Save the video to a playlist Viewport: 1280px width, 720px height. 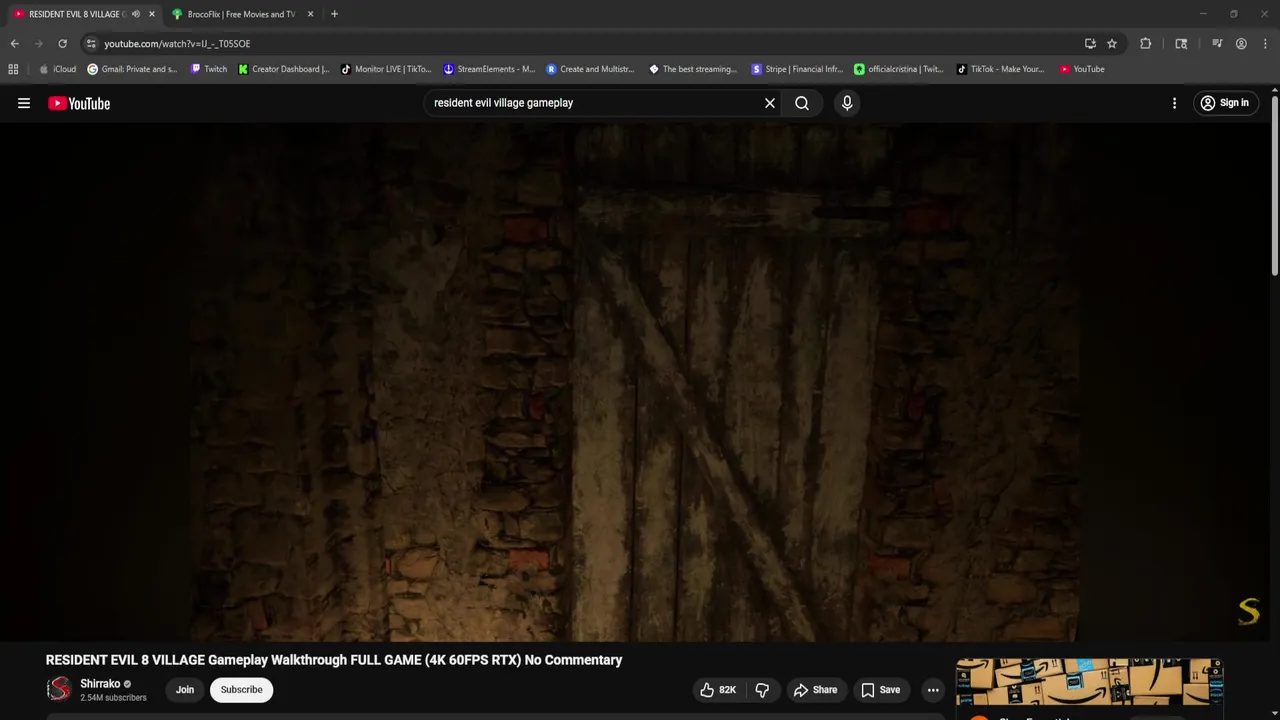coord(880,690)
